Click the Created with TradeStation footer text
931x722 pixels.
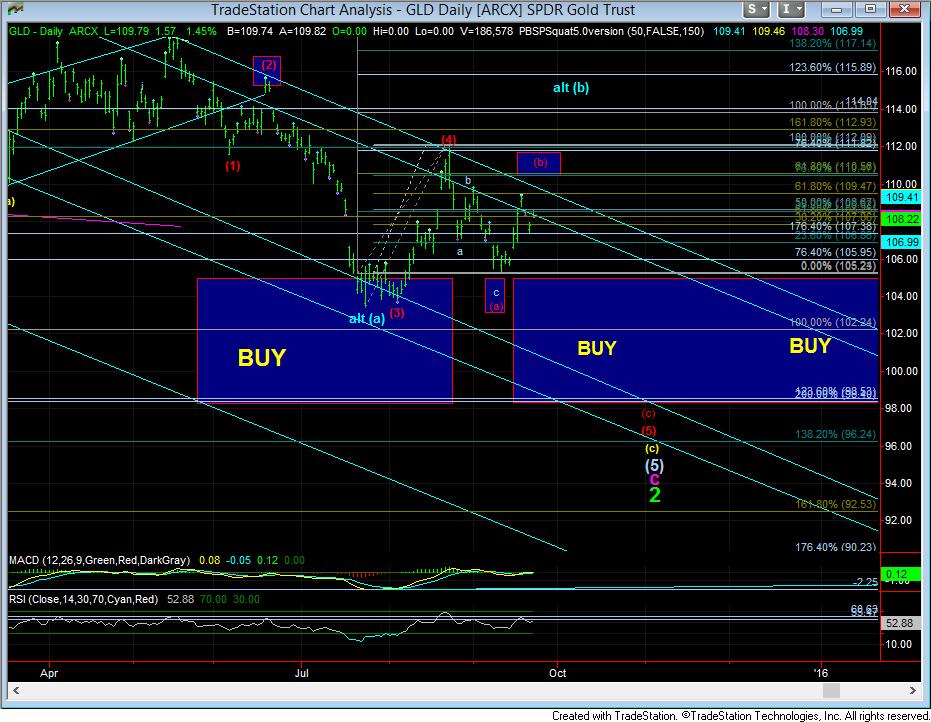point(740,715)
